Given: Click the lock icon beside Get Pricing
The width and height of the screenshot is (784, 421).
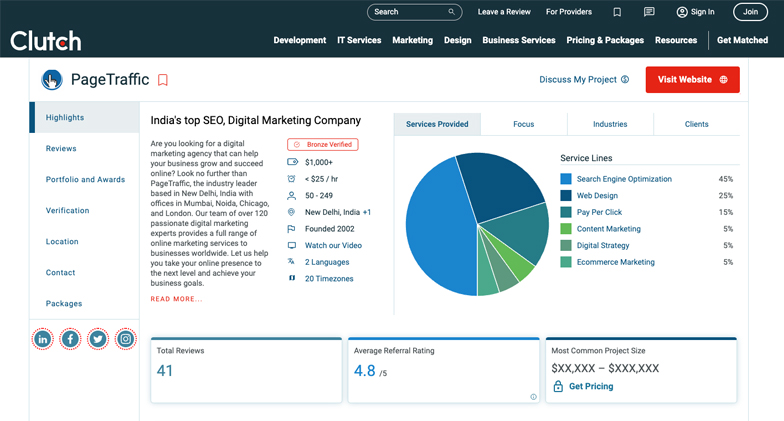Looking at the screenshot, I should click(558, 386).
